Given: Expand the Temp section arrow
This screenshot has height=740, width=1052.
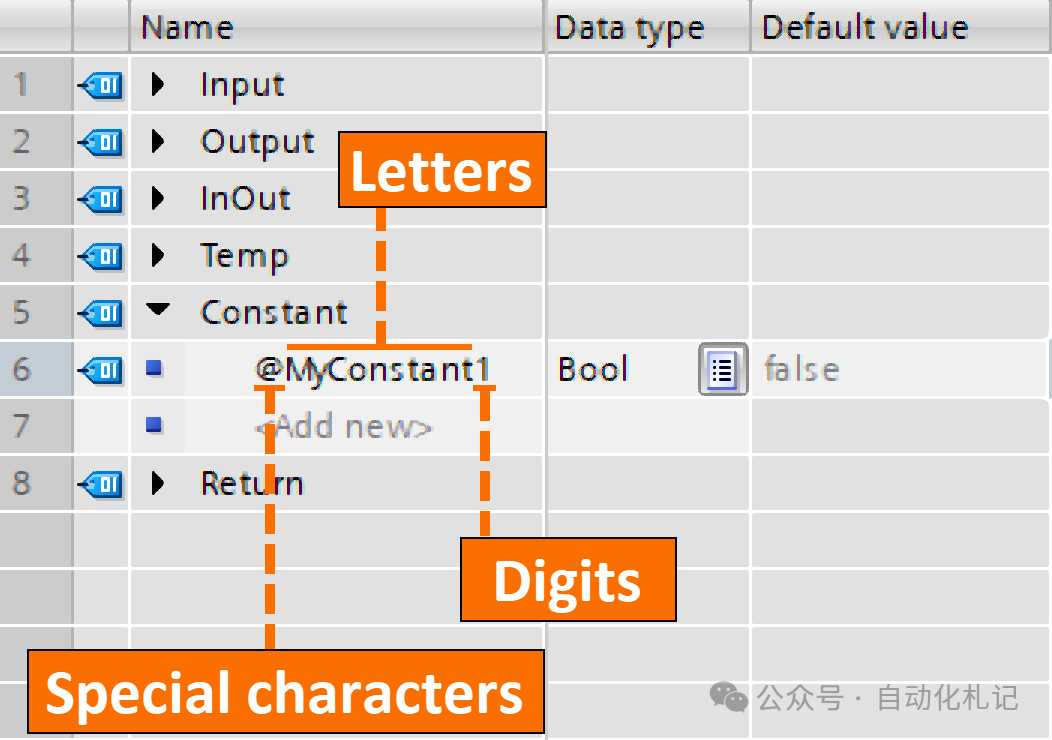Looking at the screenshot, I should click(x=158, y=255).
